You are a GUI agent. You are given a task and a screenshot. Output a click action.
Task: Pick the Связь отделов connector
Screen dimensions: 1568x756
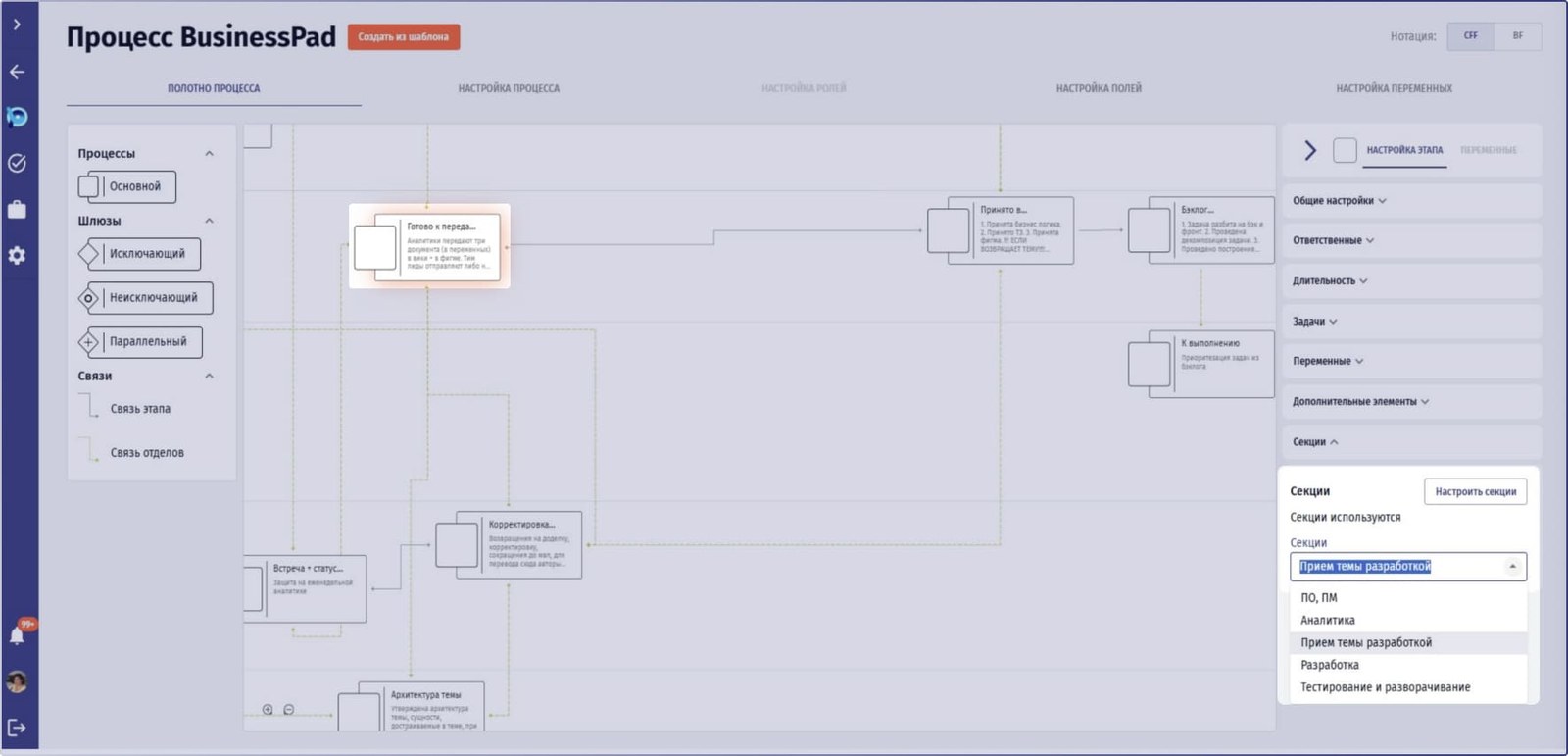(133, 452)
